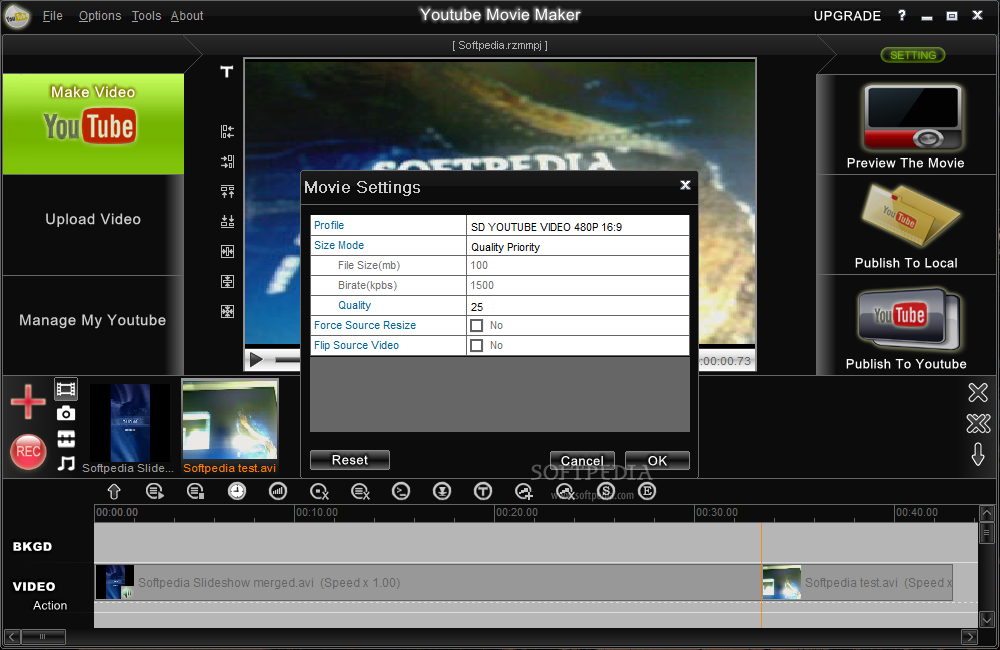Image resolution: width=1000 pixels, height=650 pixels.
Task: Click the command prompt icon in timeline toolbar
Action: pyautogui.click(x=401, y=491)
